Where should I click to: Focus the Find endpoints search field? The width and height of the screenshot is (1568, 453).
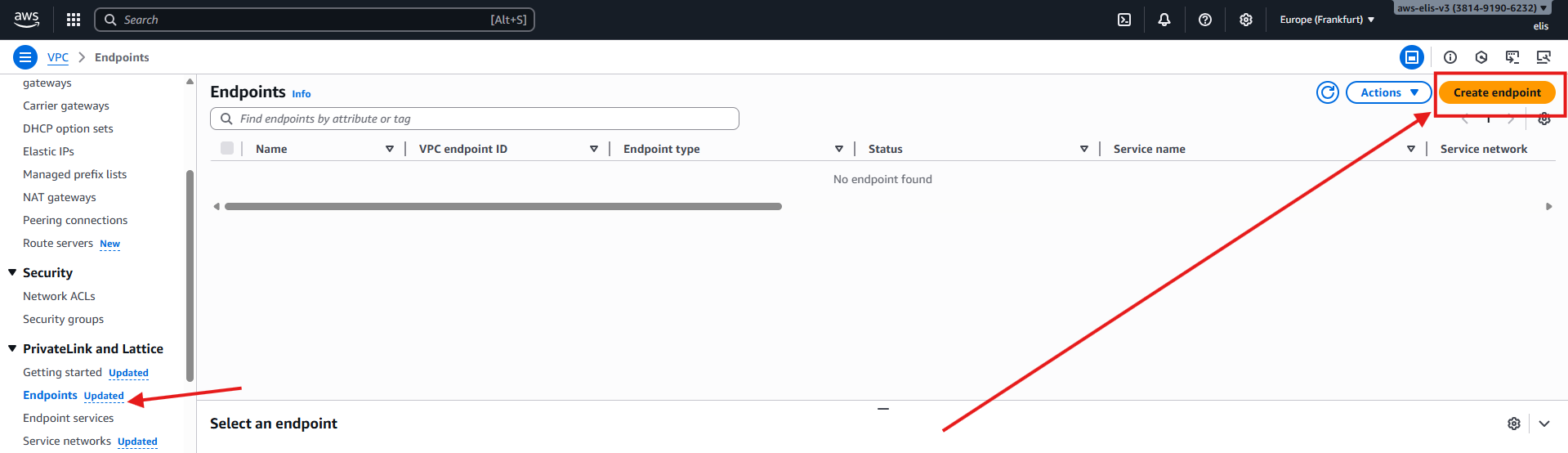click(482, 119)
